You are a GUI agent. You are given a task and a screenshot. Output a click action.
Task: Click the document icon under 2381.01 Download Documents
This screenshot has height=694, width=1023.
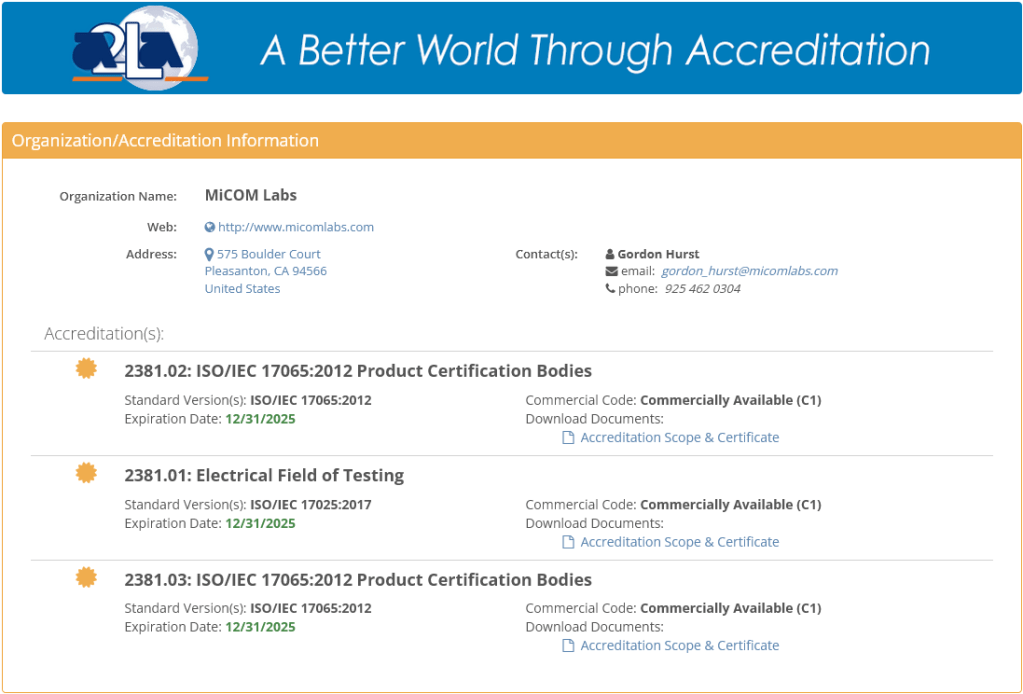coord(567,541)
